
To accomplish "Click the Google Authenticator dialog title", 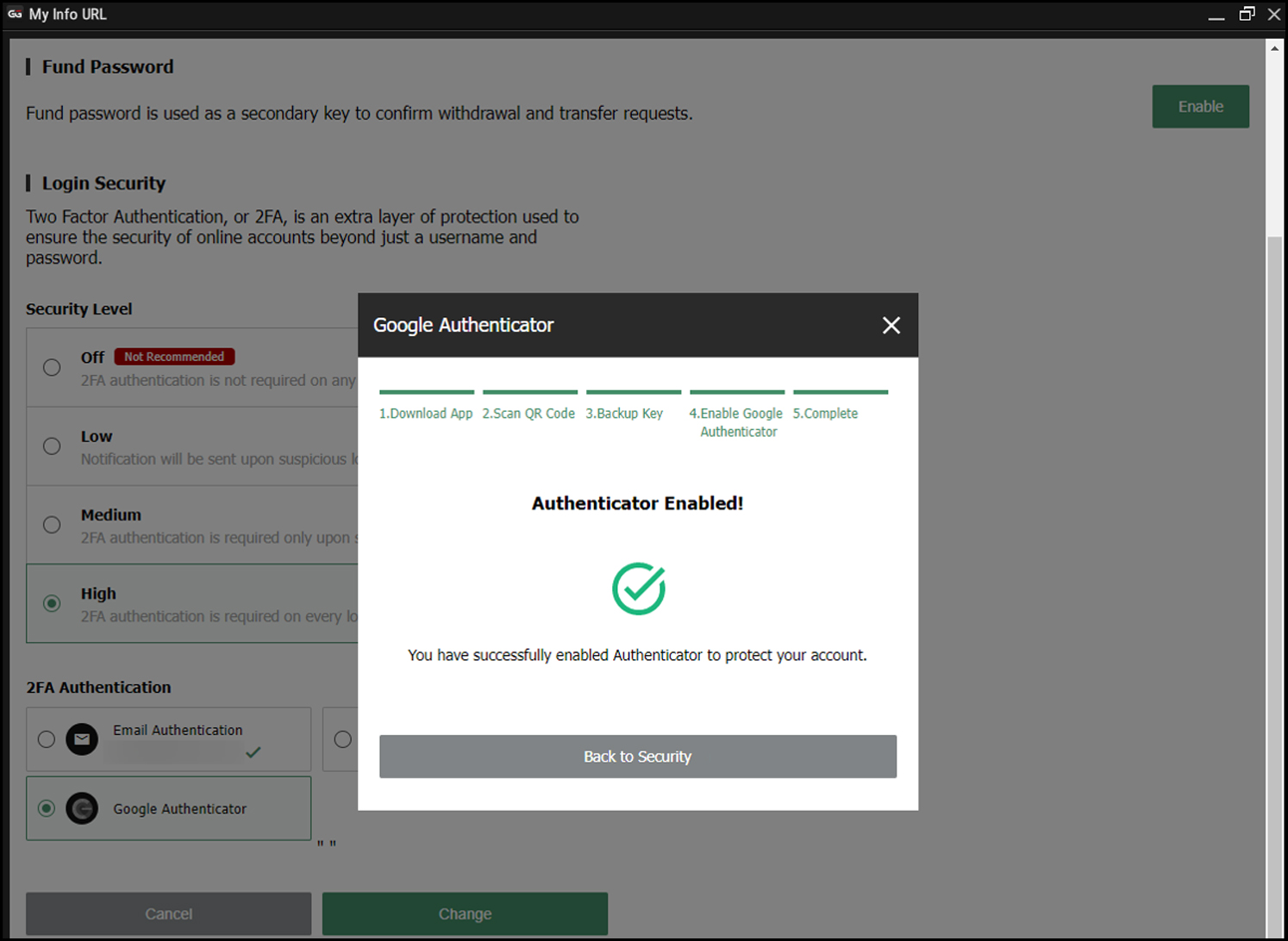I will tap(463, 325).
